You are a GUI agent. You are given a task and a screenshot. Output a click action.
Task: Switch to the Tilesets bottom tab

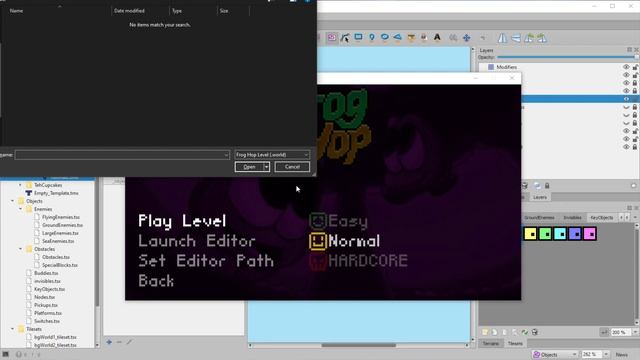tap(515, 343)
